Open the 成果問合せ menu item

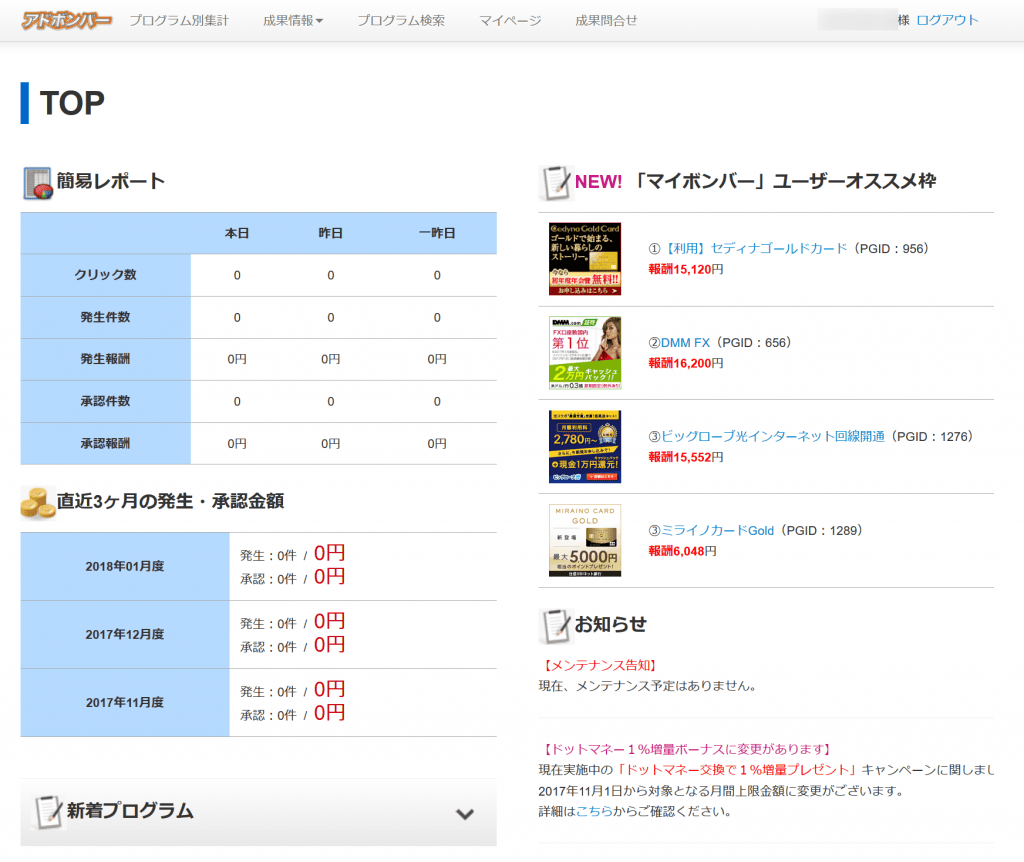[606, 20]
